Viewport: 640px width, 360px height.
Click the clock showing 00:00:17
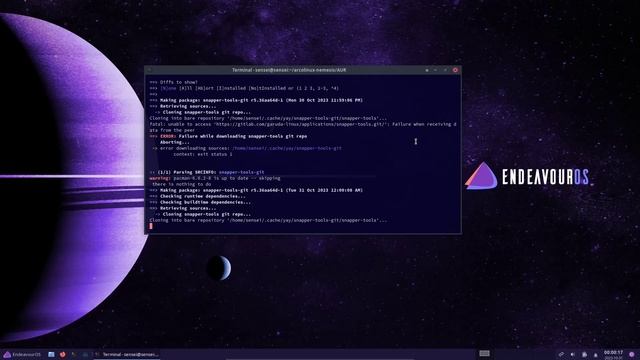613,354
